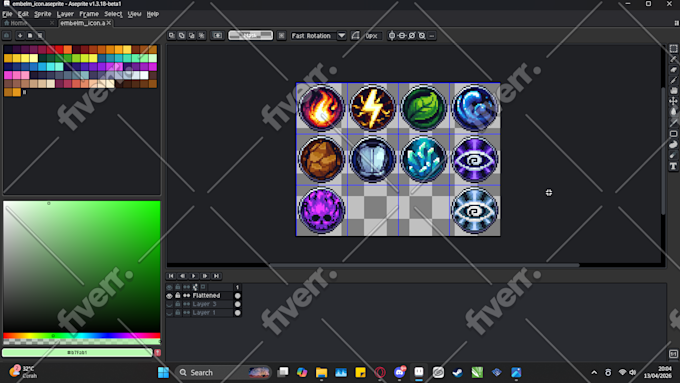The image size is (680, 383).
Task: Show Layer 3 using its eye icon
Action: click(x=170, y=304)
